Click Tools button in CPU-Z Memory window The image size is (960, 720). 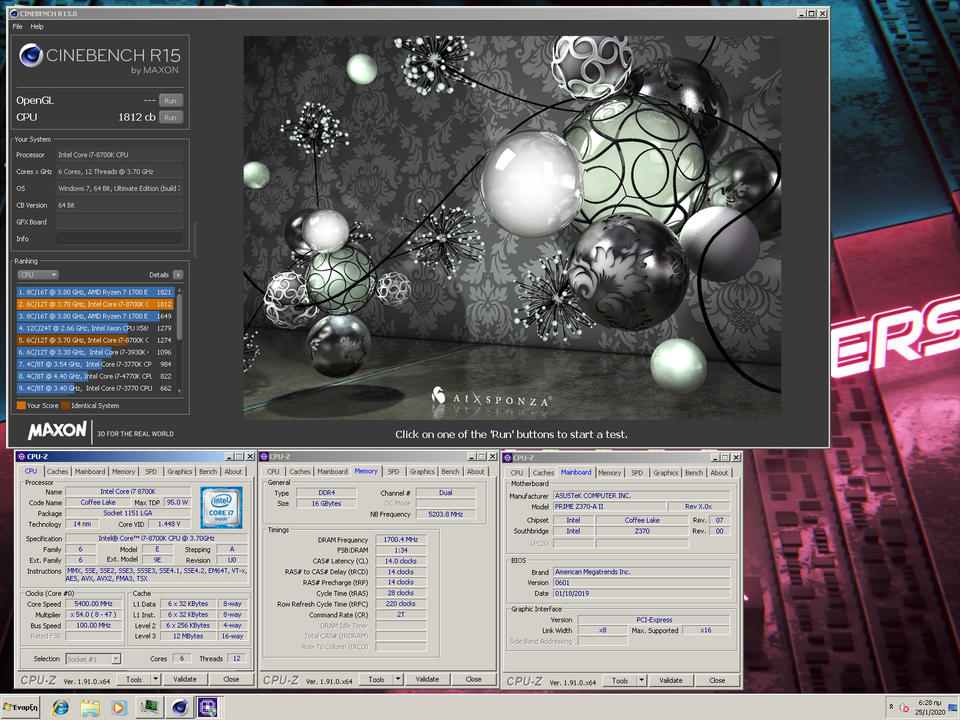[x=377, y=679]
